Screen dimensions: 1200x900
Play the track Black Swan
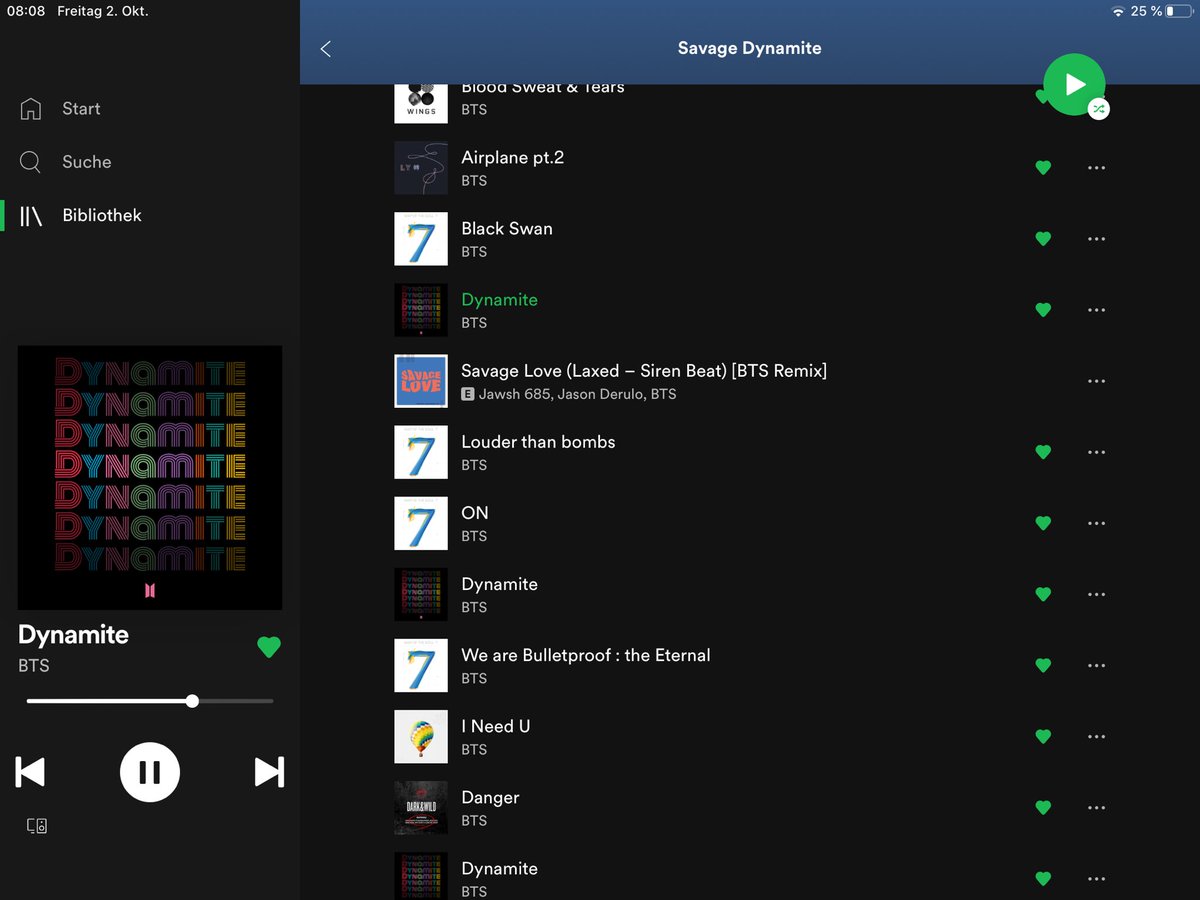click(x=507, y=229)
